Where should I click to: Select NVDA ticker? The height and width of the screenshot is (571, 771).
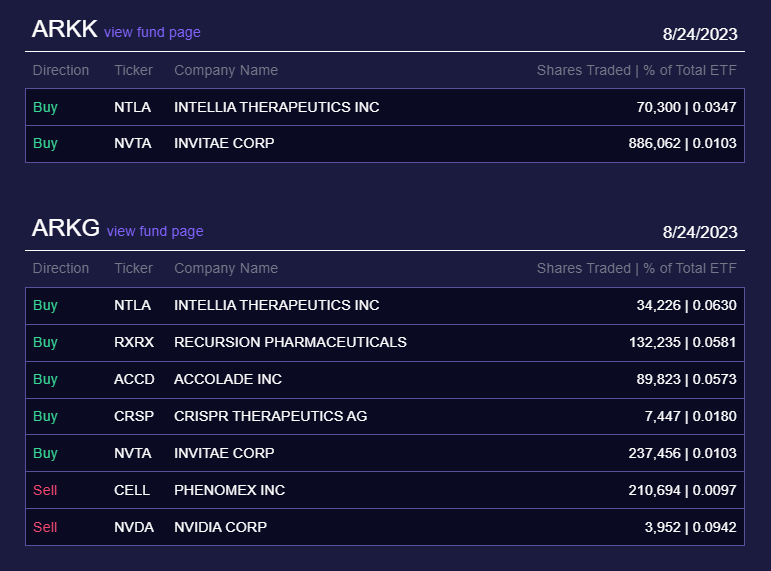(134, 527)
